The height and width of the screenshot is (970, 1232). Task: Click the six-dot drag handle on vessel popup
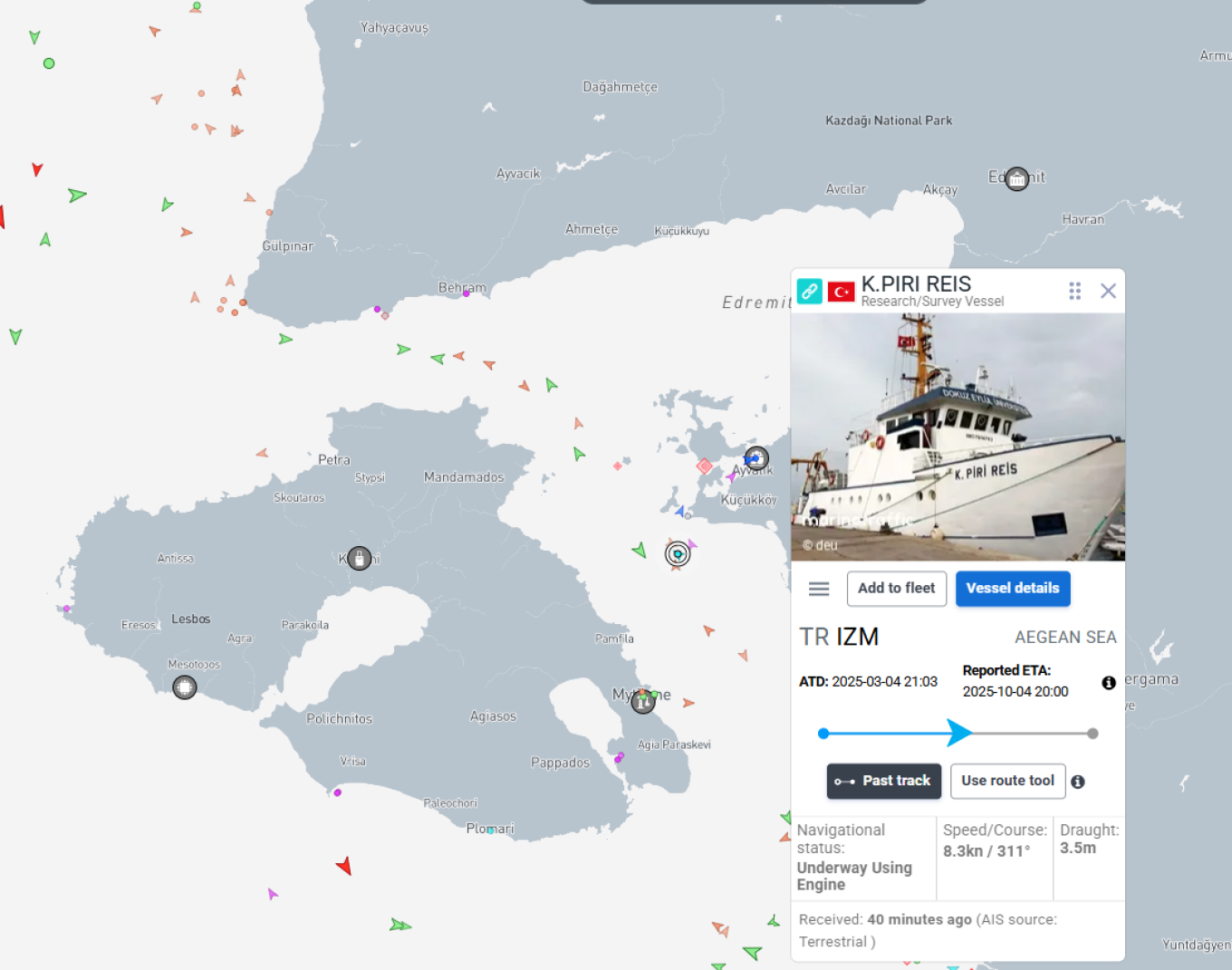click(x=1074, y=291)
